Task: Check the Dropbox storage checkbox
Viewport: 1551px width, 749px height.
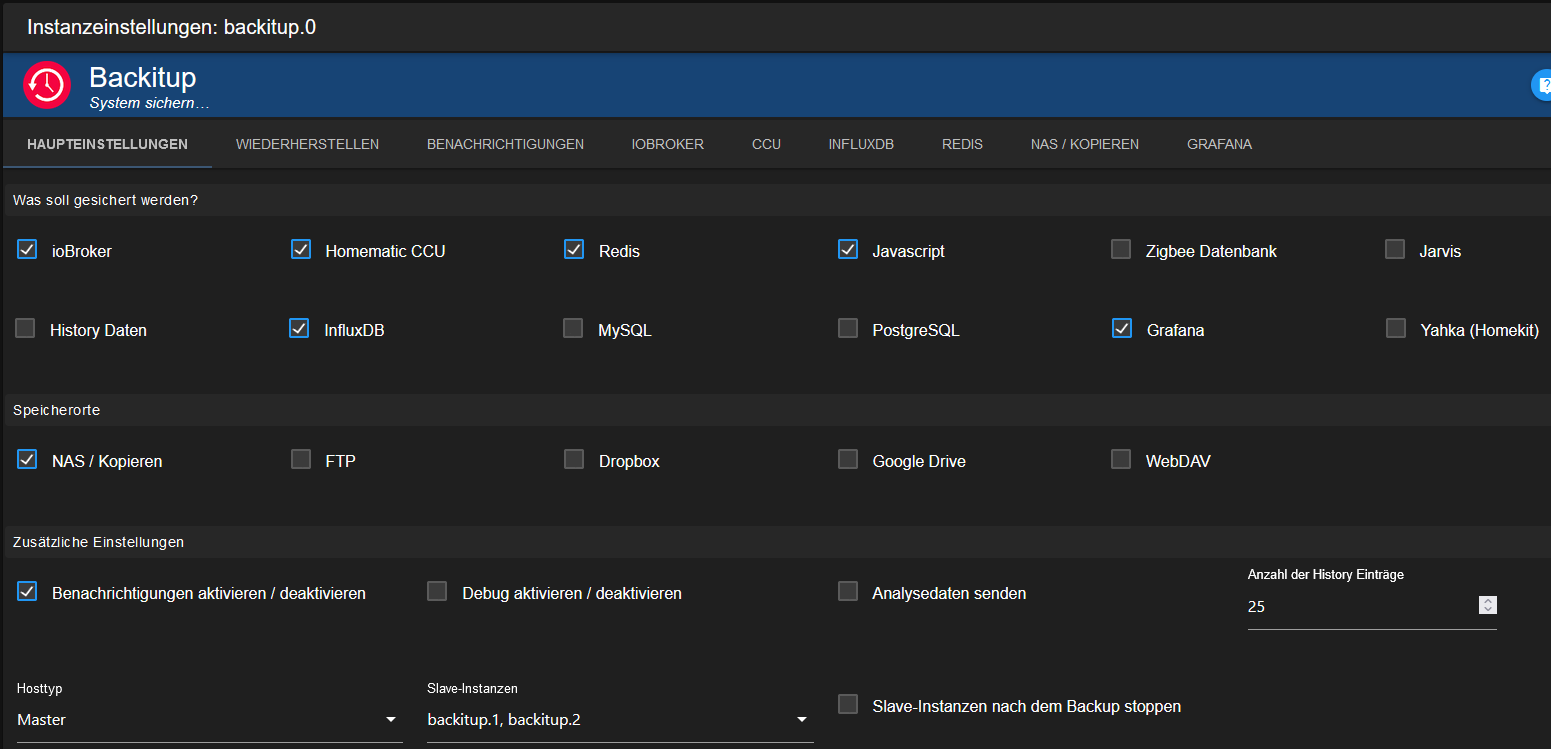Action: click(x=574, y=459)
